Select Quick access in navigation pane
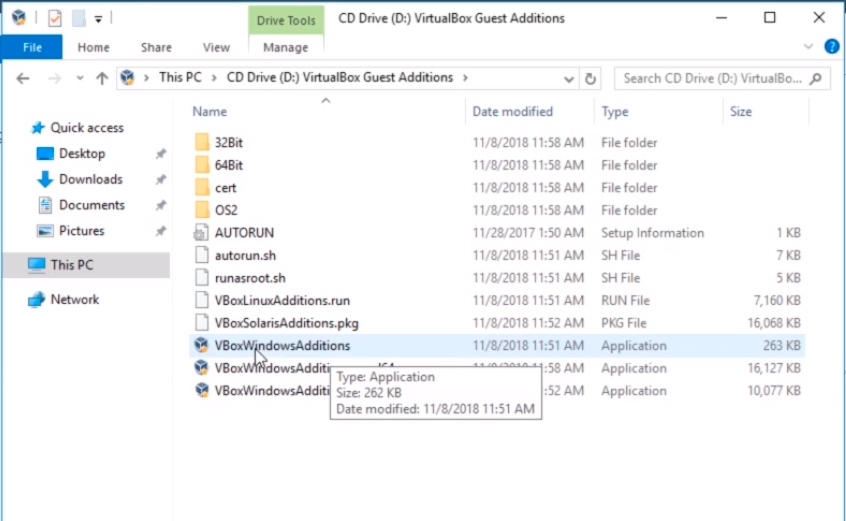 point(86,128)
